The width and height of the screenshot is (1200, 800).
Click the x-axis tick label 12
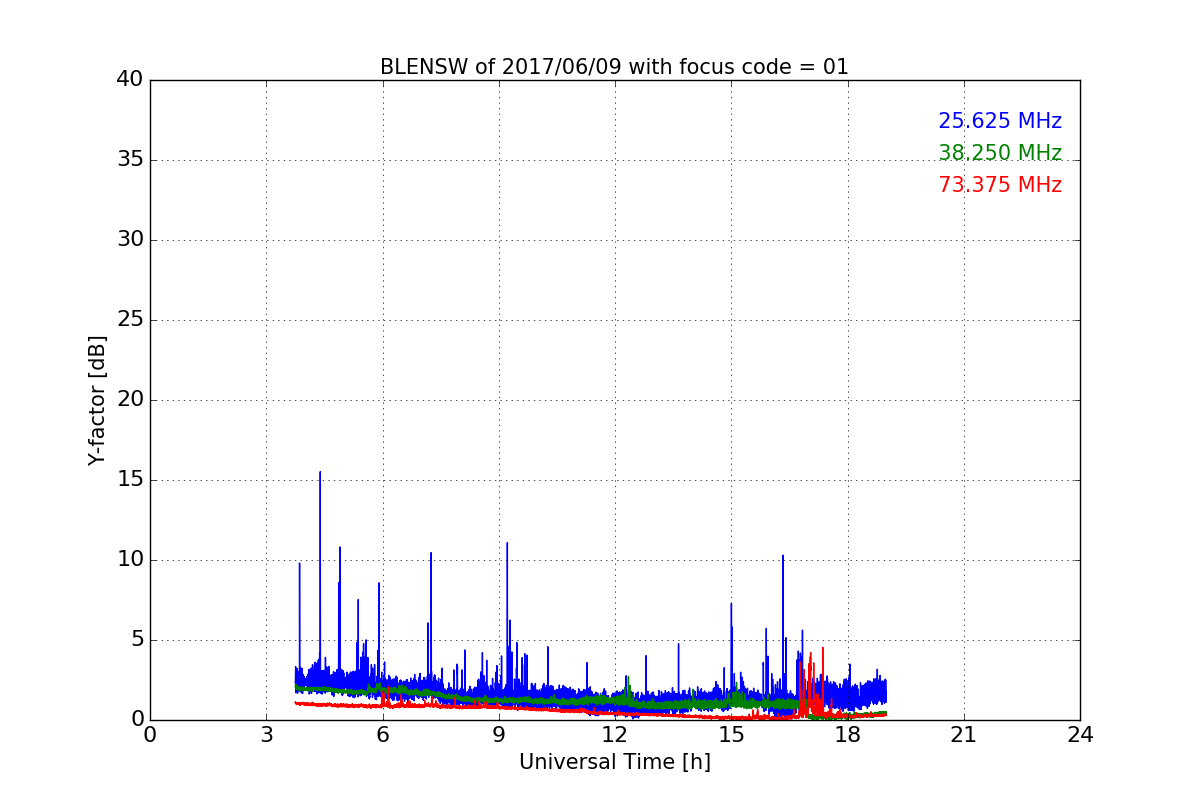pyautogui.click(x=615, y=735)
